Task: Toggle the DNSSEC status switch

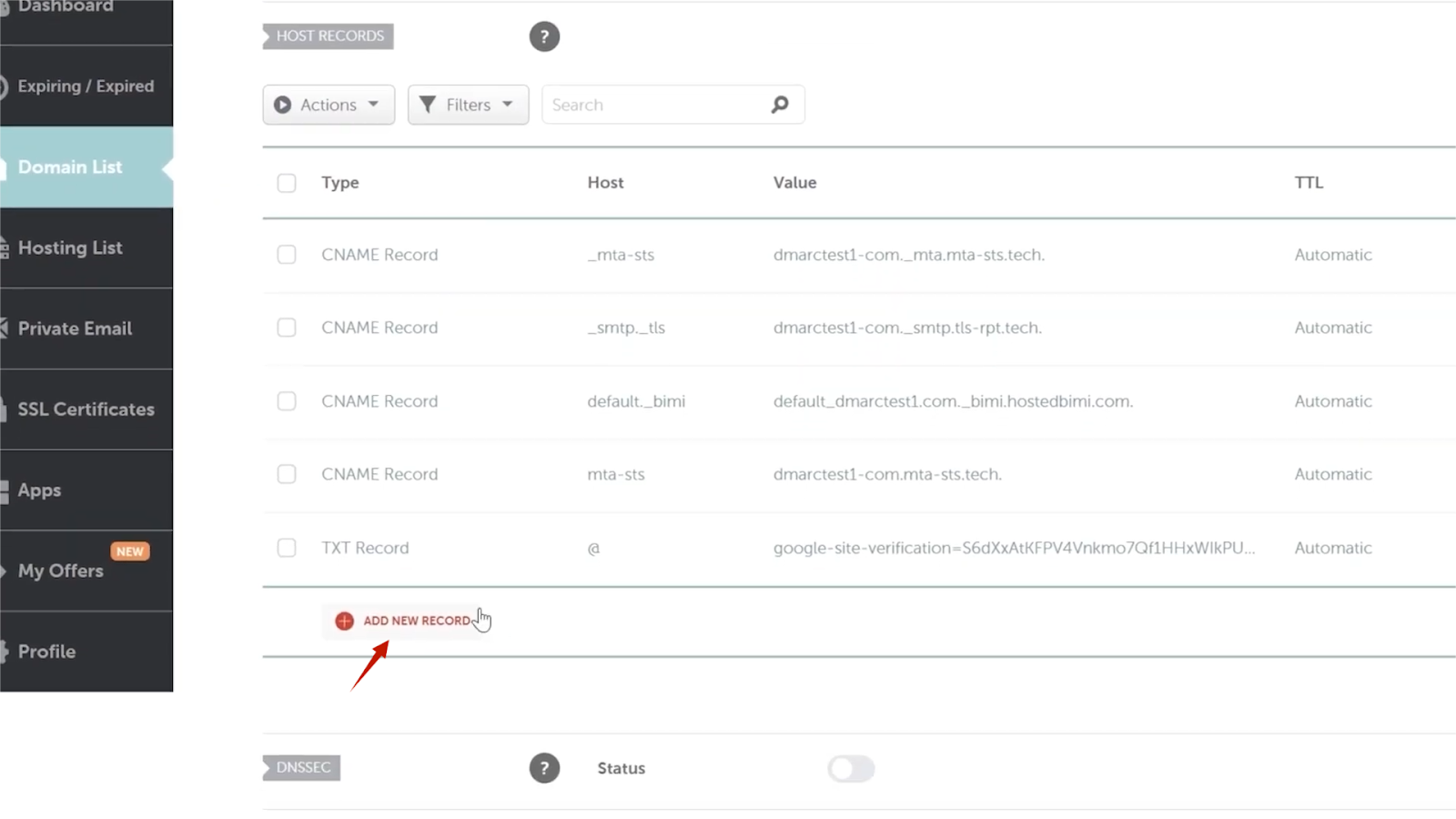Action: click(x=851, y=769)
